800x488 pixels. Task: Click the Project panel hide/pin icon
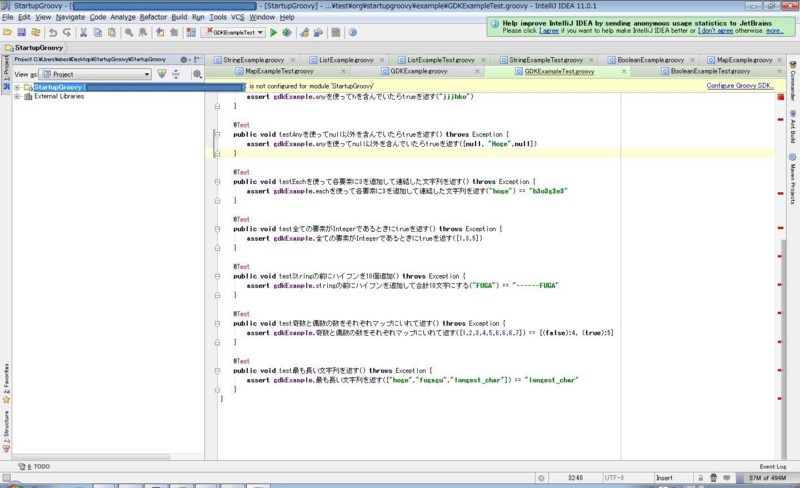point(197,60)
